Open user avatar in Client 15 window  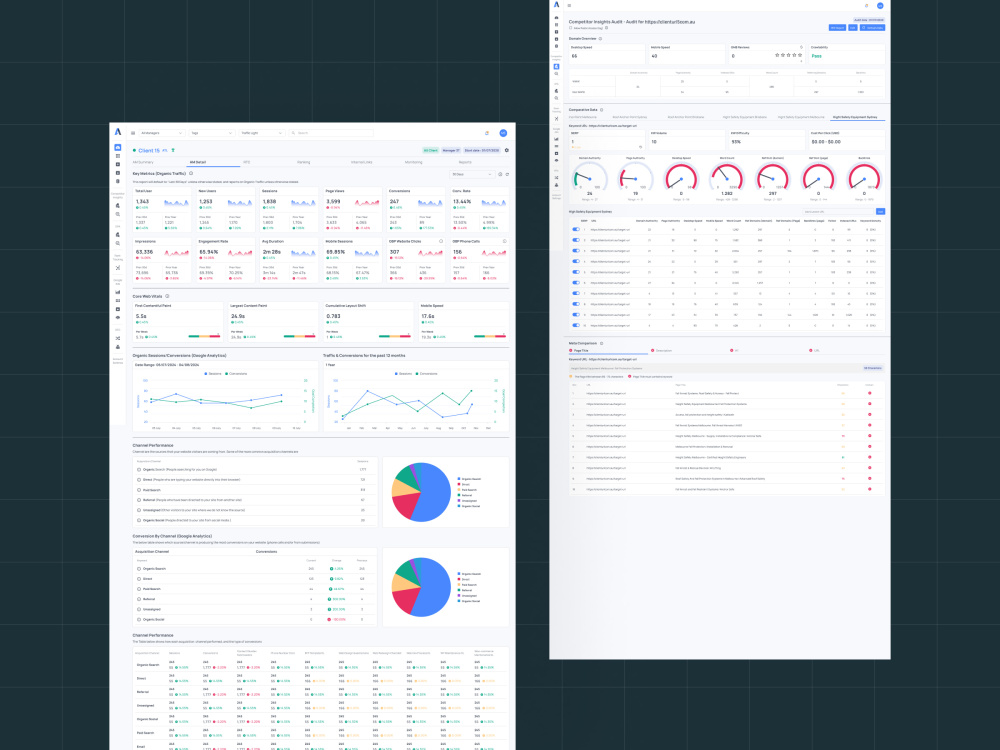click(x=503, y=133)
